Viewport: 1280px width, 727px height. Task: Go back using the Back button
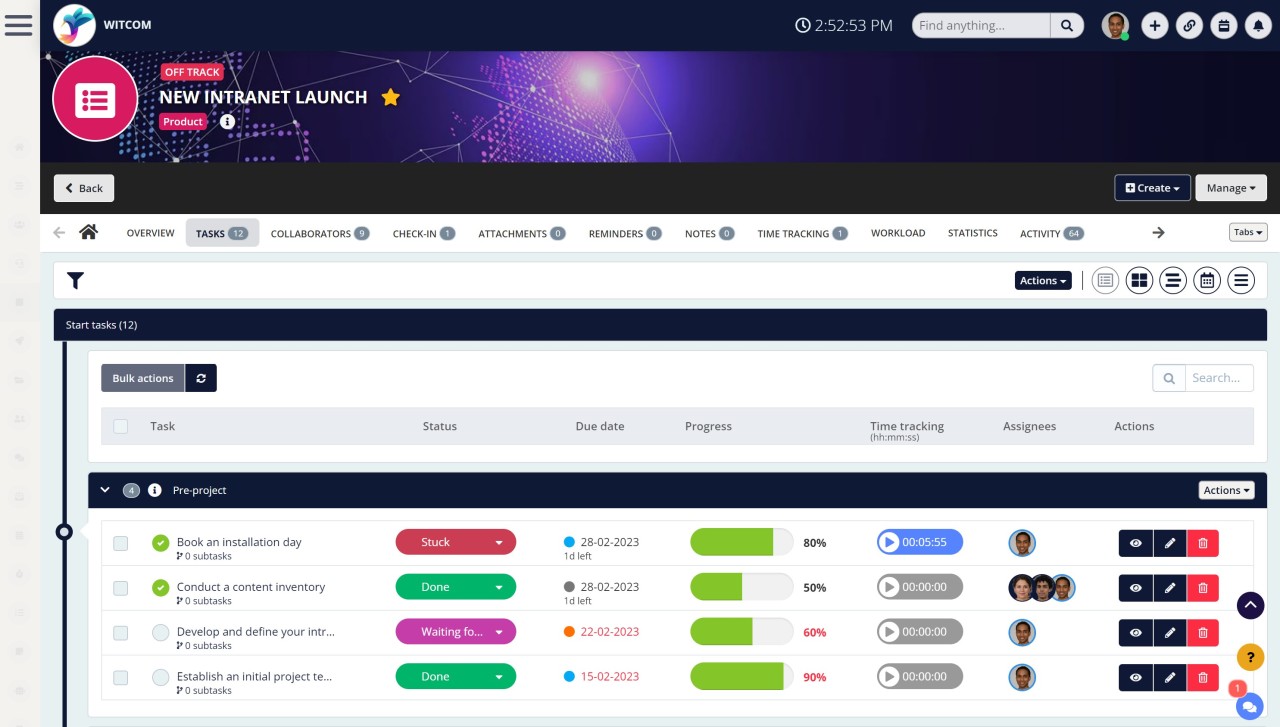83,188
